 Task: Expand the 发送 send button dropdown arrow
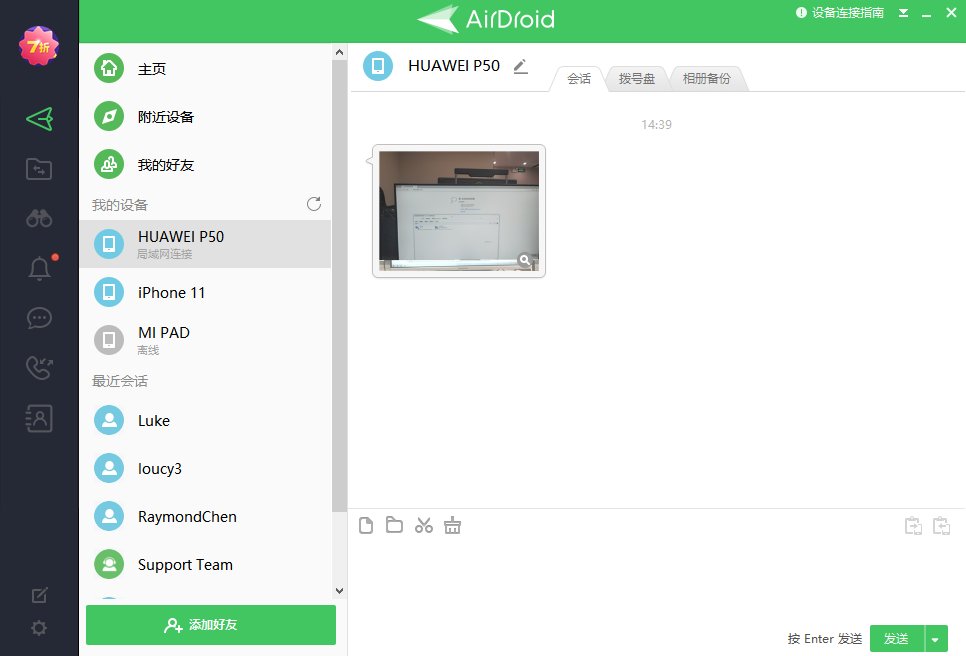(x=936, y=638)
